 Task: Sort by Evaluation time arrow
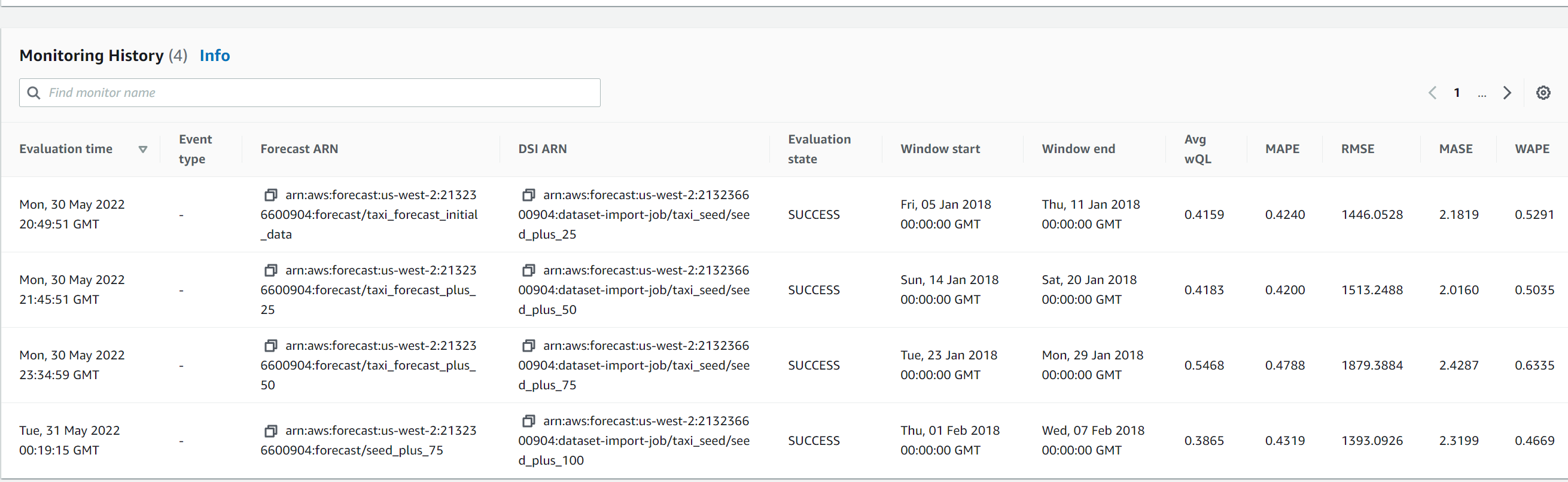click(143, 149)
